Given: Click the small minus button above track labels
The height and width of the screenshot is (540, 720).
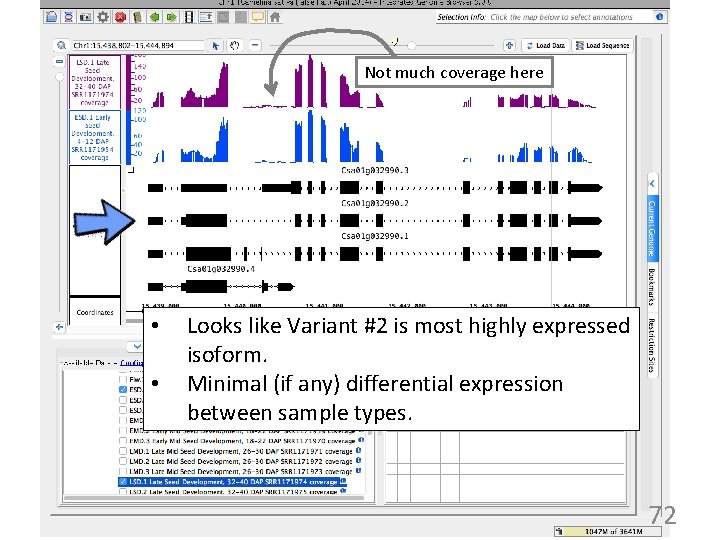Looking at the screenshot, I should click(60, 61).
